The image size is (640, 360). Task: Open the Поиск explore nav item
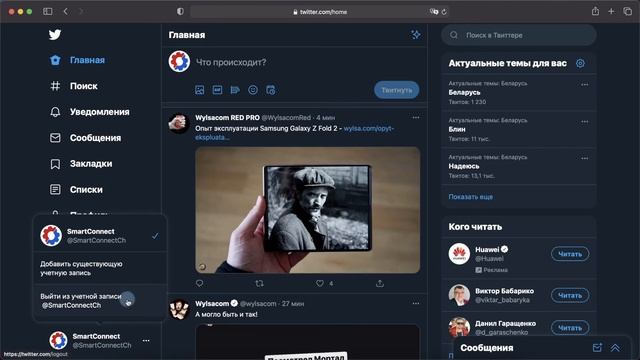click(74, 86)
